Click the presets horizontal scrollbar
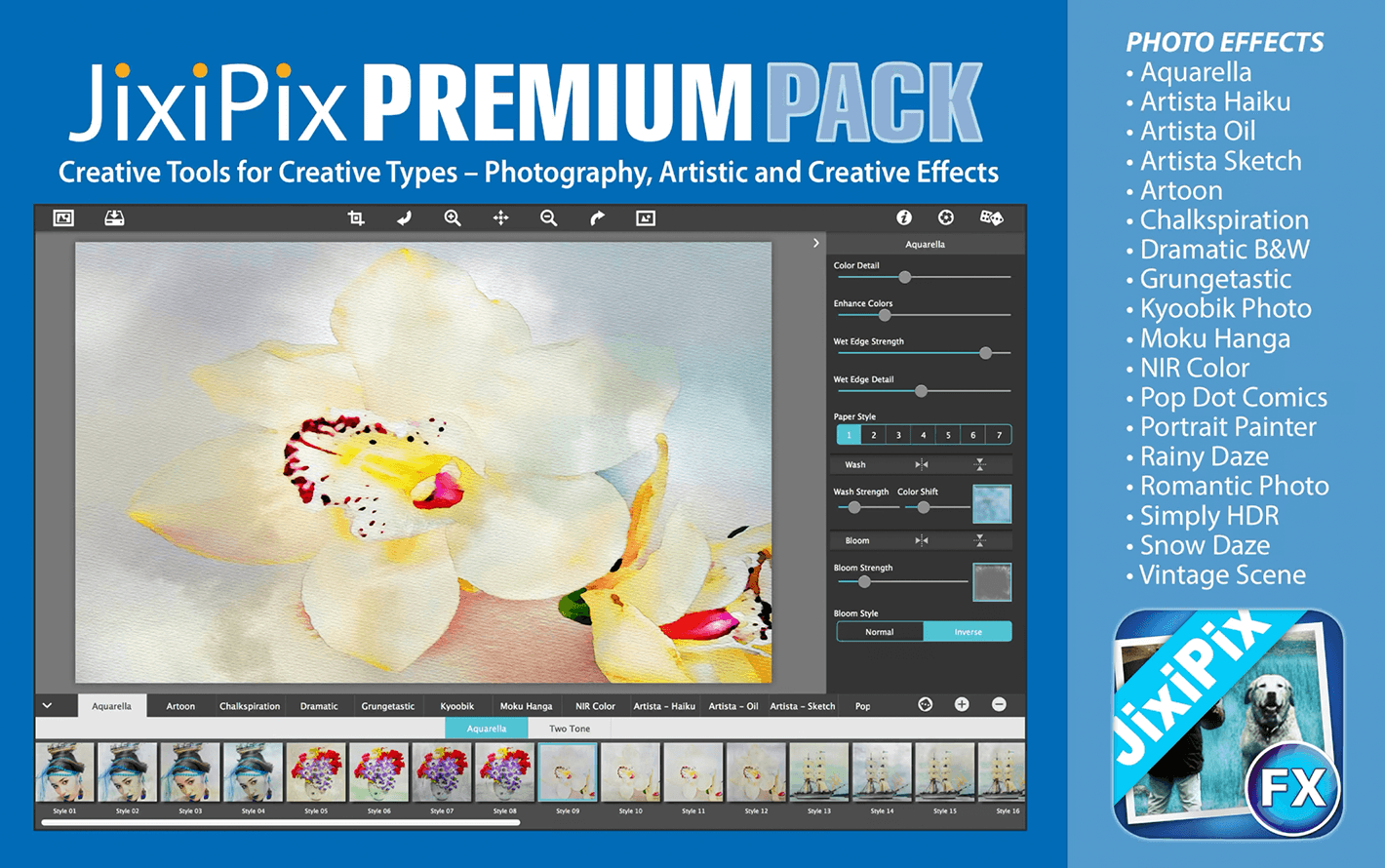The width and height of the screenshot is (1385, 868). coord(281,823)
